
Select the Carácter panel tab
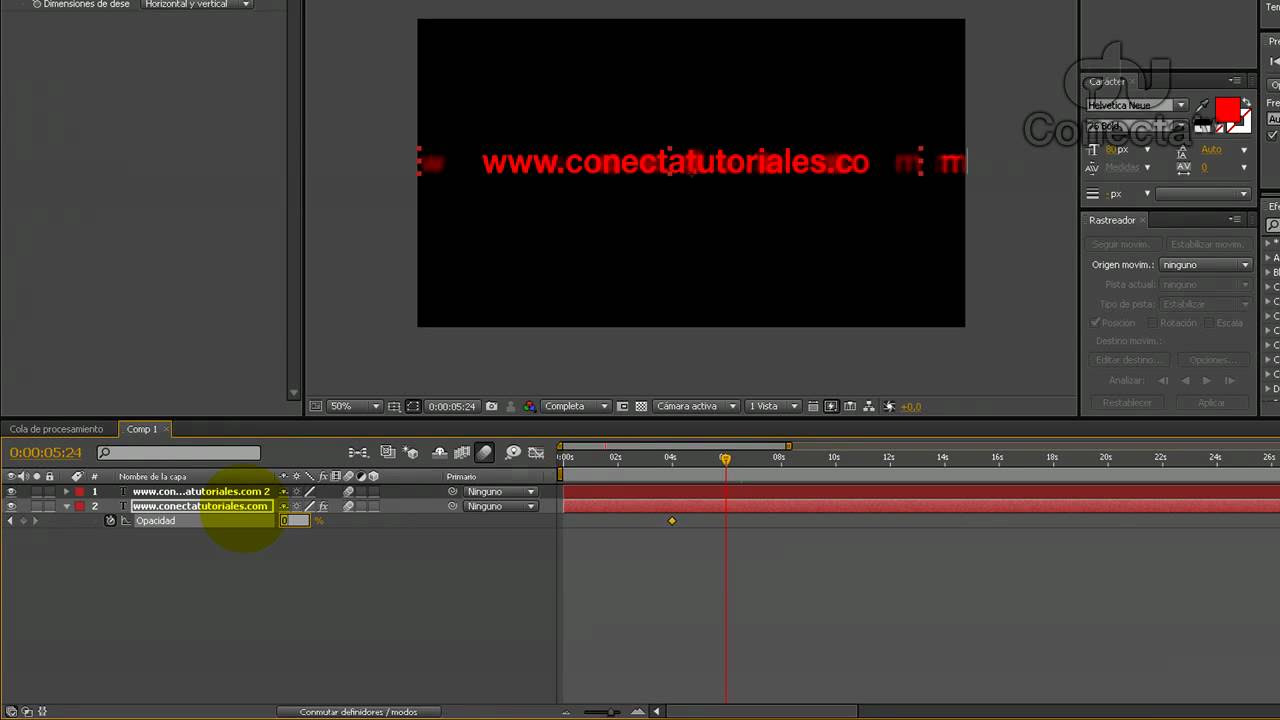1107,82
